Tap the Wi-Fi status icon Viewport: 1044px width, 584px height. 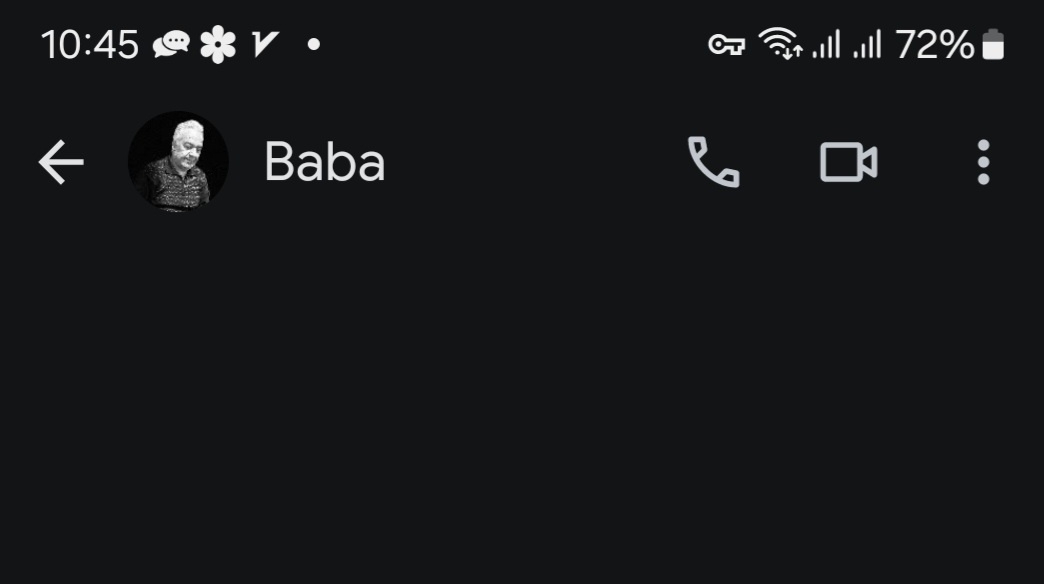780,44
